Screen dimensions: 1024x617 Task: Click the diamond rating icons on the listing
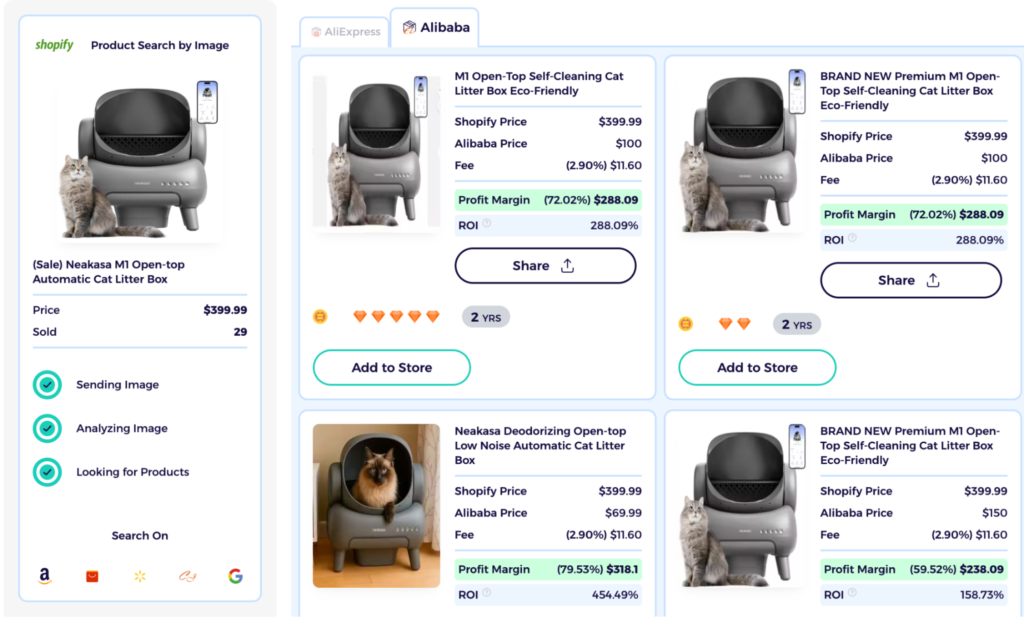[394, 314]
